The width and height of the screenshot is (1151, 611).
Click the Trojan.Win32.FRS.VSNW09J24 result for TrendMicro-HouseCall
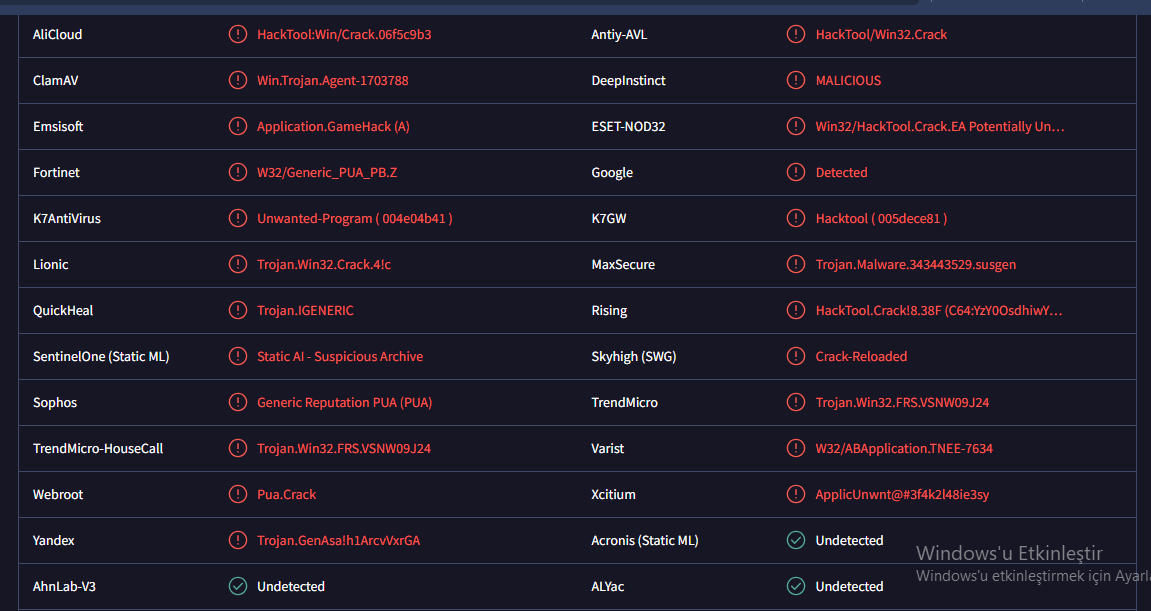click(344, 449)
